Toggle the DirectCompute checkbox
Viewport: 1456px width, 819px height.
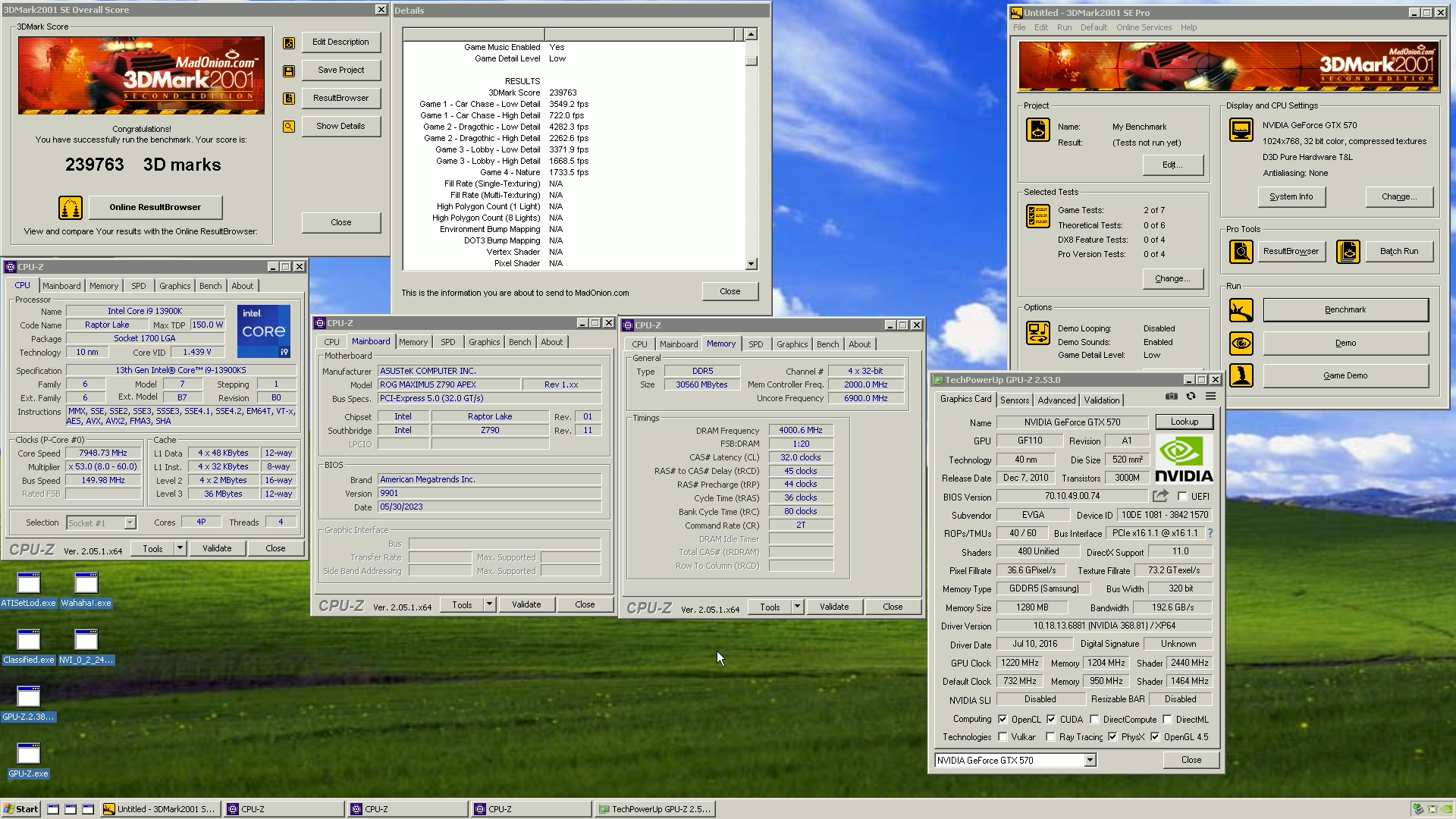pos(1094,720)
